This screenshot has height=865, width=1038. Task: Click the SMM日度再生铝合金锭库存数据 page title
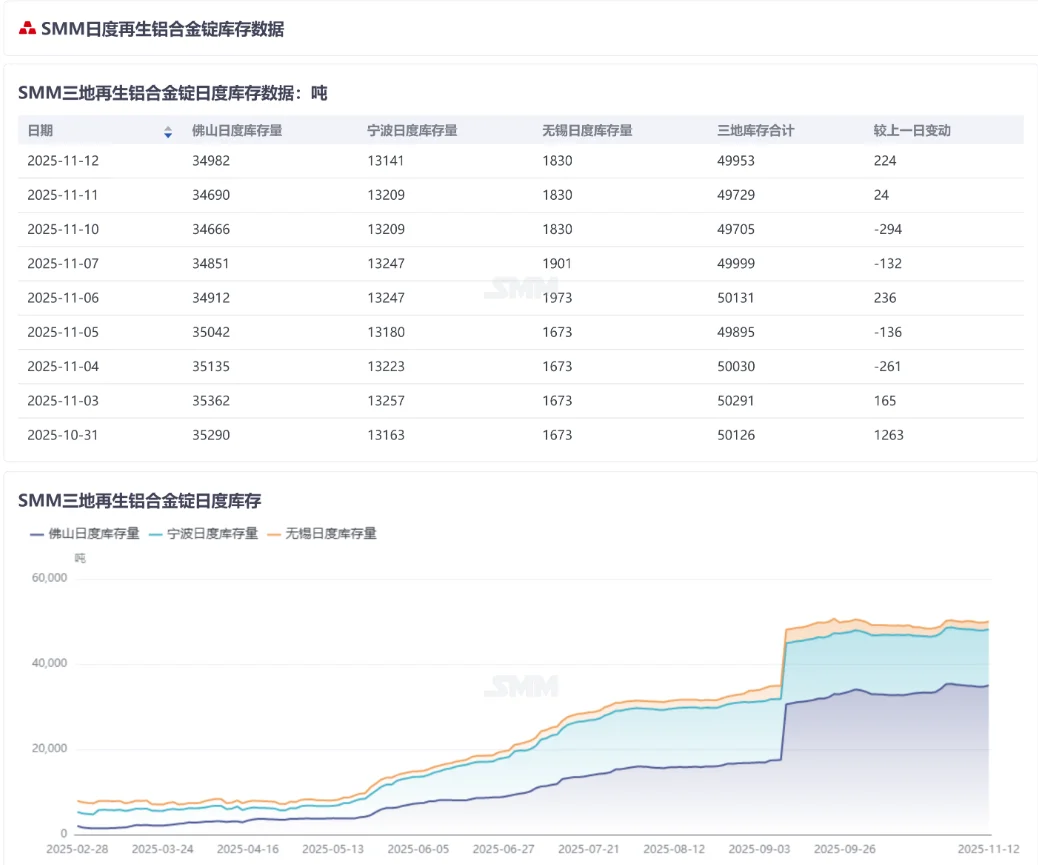[163, 29]
